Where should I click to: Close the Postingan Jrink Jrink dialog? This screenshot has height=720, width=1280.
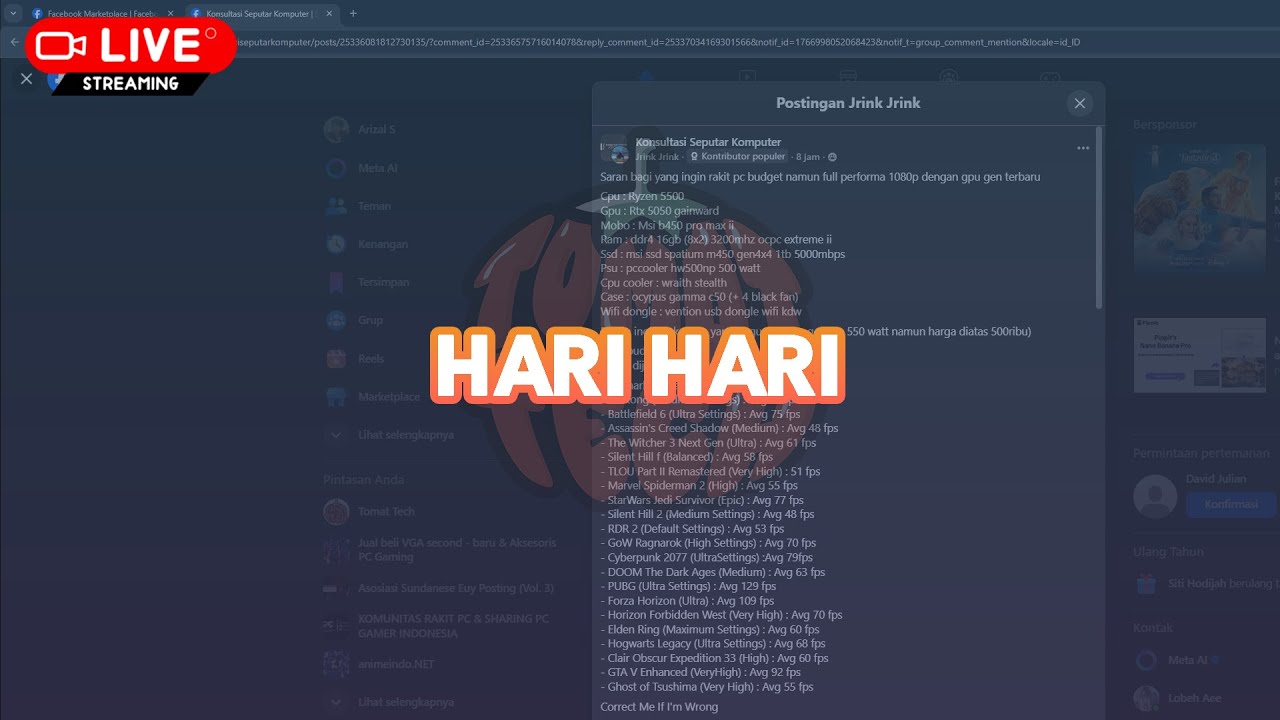click(x=1079, y=103)
